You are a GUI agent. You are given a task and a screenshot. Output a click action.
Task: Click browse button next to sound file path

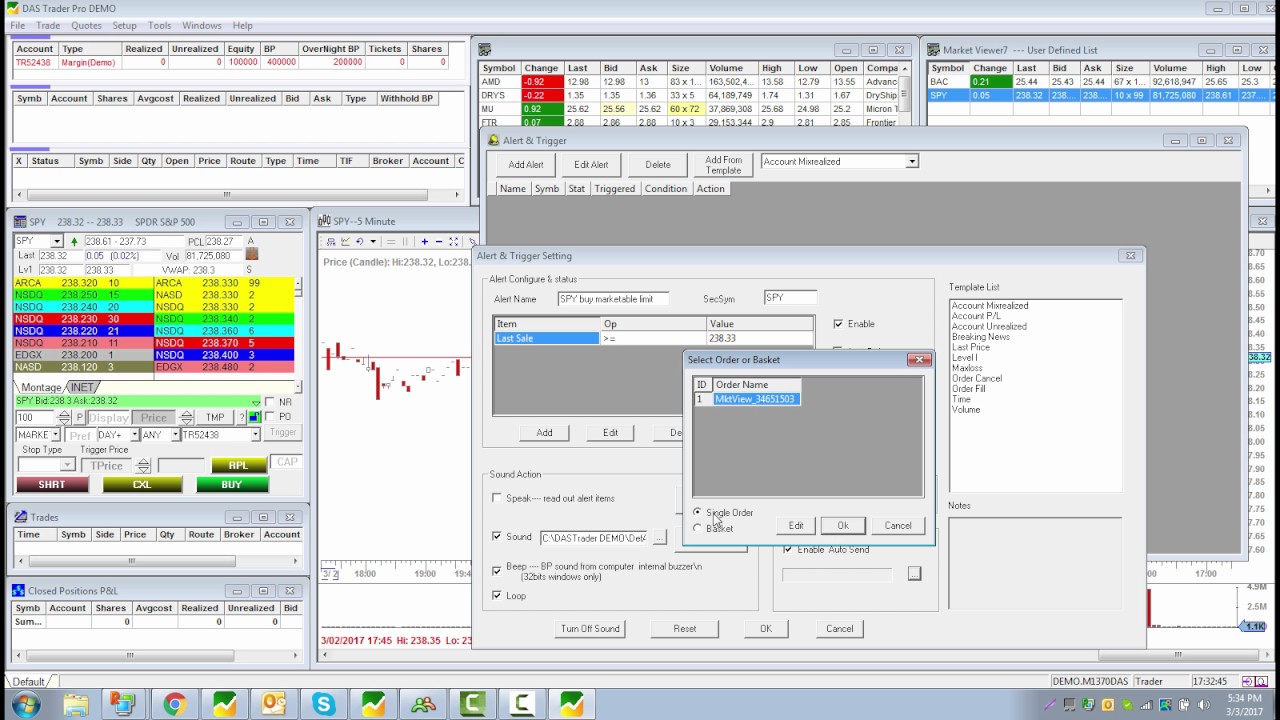pos(658,538)
